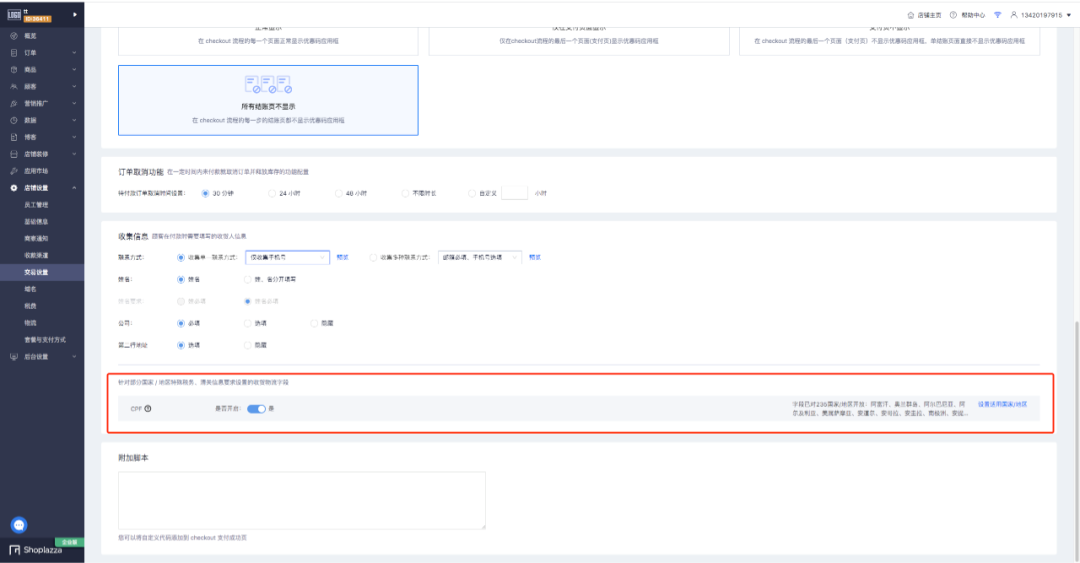Select 隐藏 radio for 公司 field
The height and width of the screenshot is (563, 1080).
point(315,323)
